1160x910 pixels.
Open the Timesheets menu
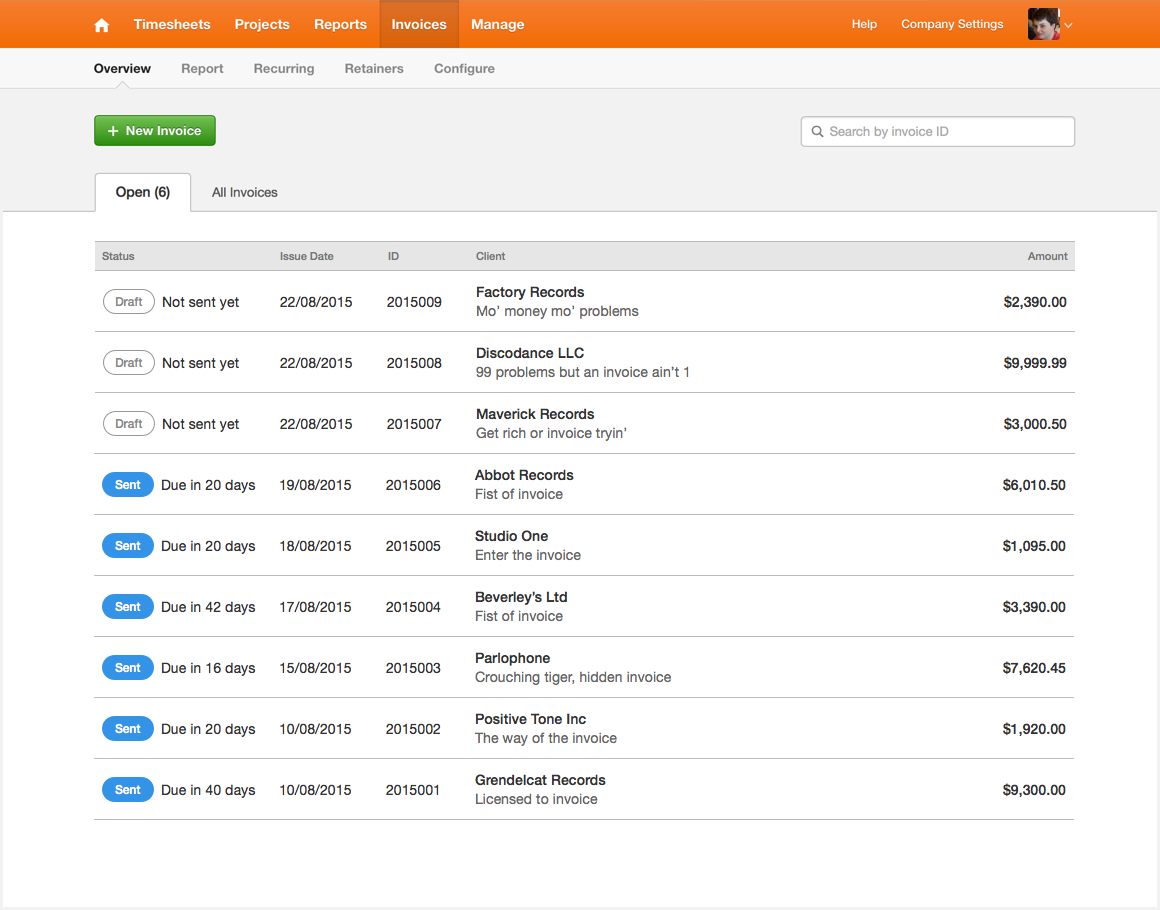[x=172, y=24]
